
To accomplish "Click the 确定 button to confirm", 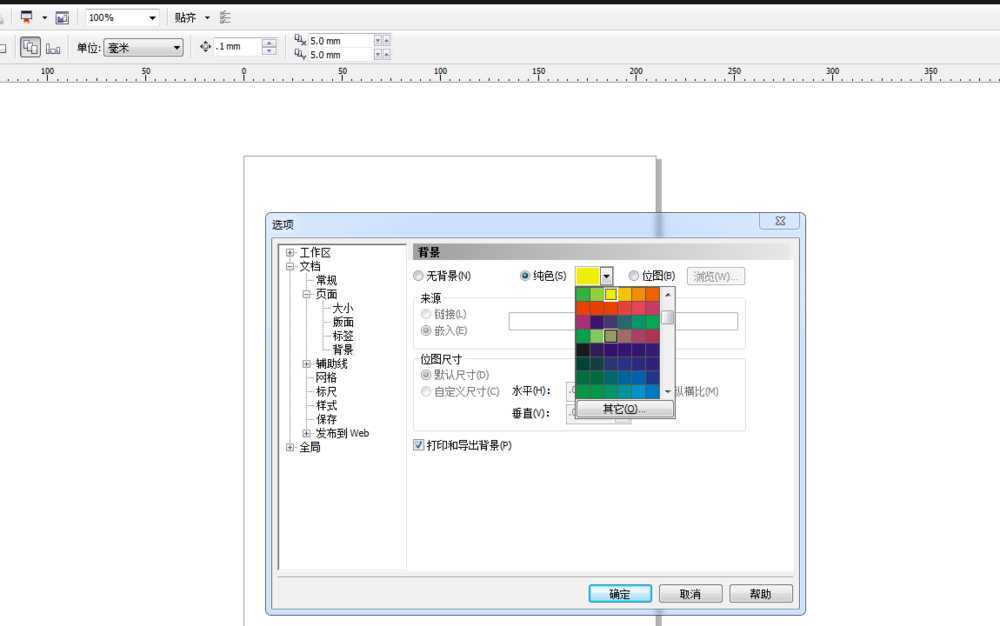I will [x=620, y=593].
